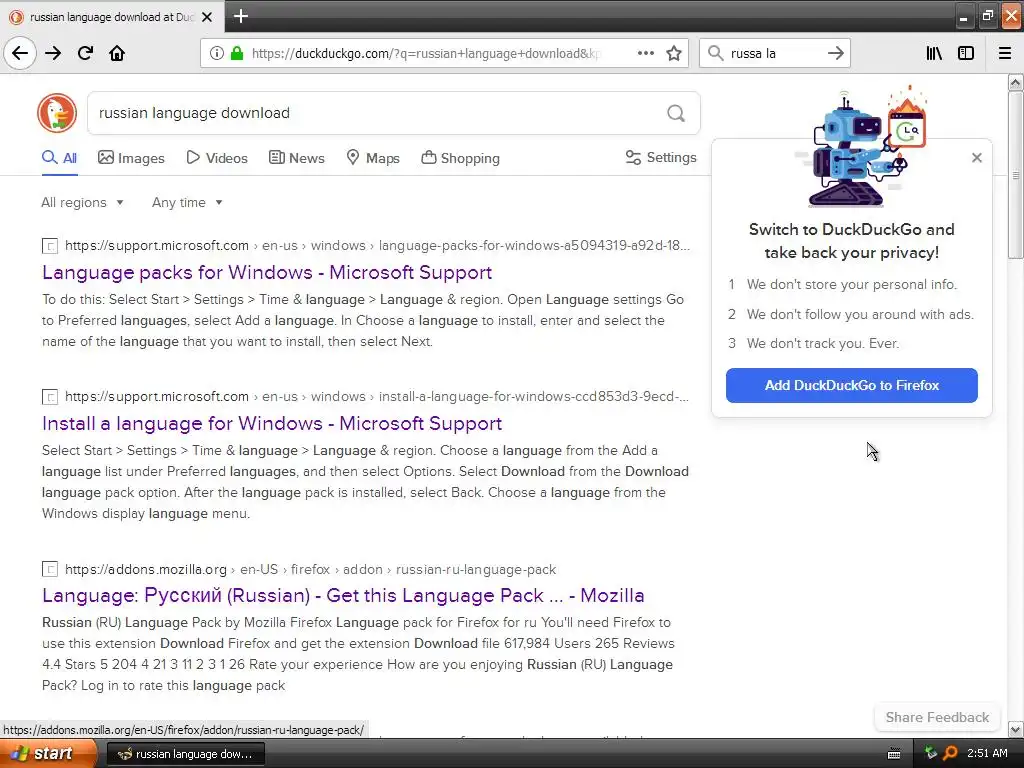Click the vertical scrollbar thumb

(x=1015, y=175)
